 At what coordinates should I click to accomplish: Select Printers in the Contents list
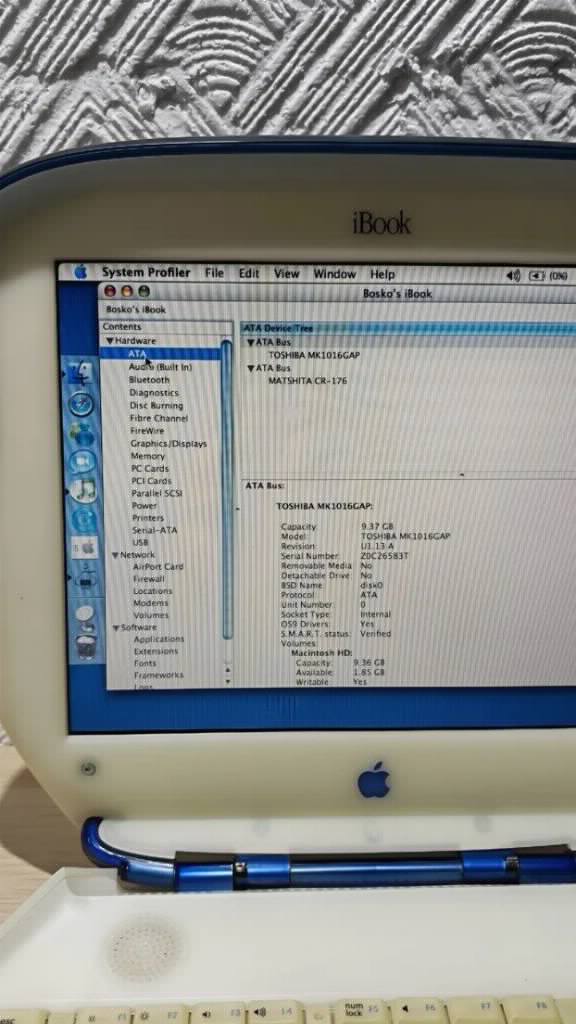pyautogui.click(x=148, y=518)
